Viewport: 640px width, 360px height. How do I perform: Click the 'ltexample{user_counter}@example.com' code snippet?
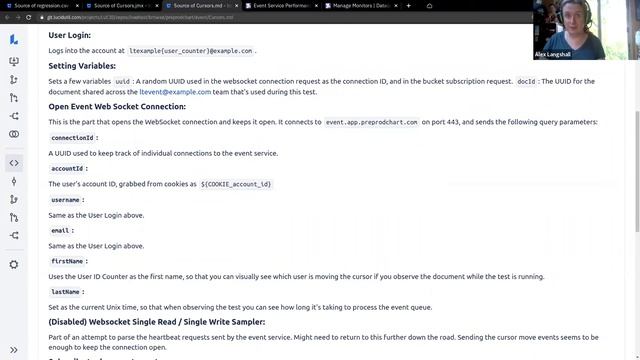pyautogui.click(x=191, y=51)
